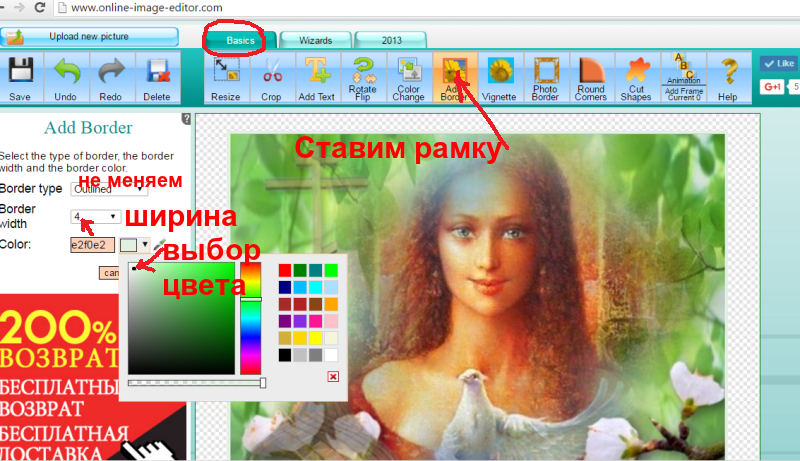Open the Animation tool

[x=684, y=68]
